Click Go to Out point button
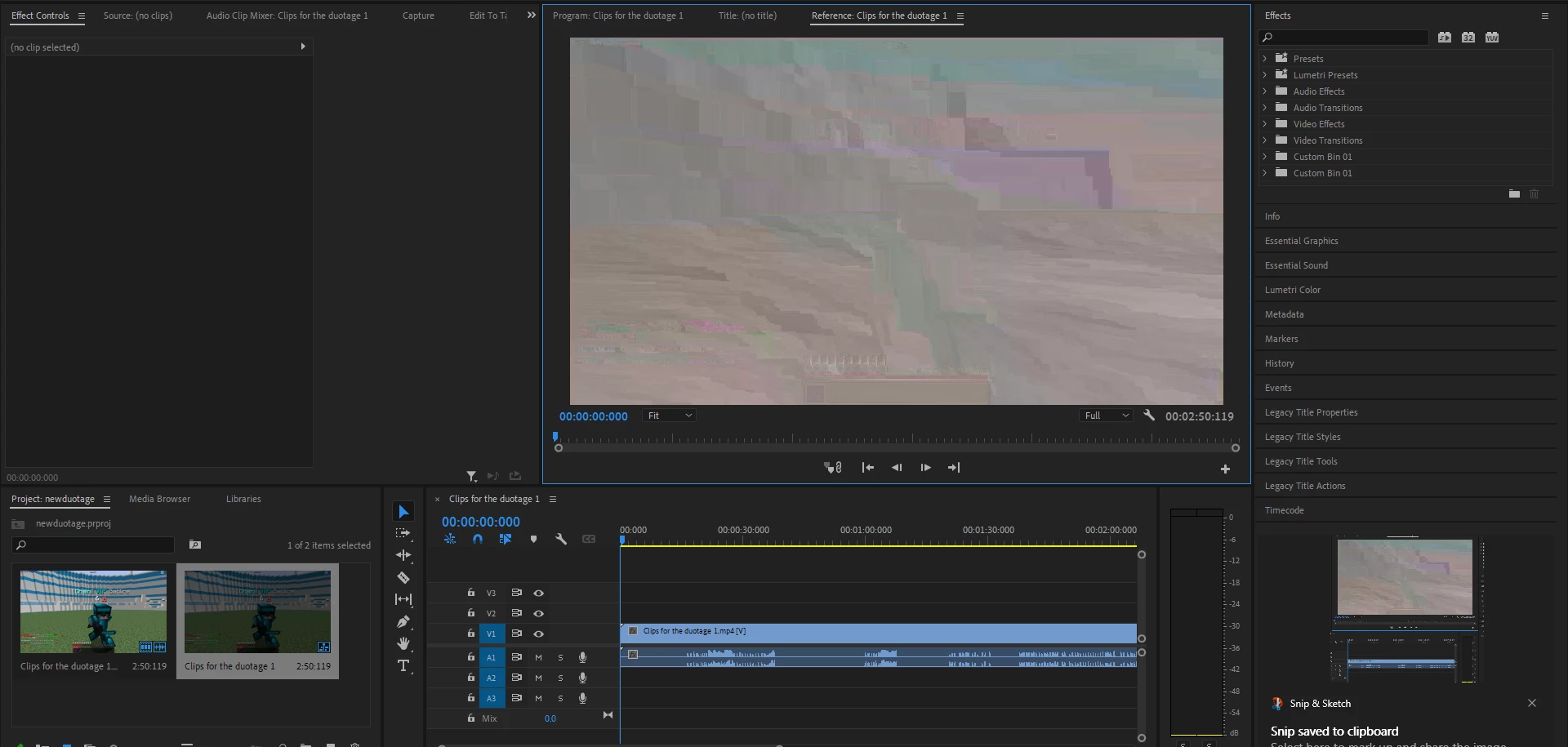Image resolution: width=1568 pixels, height=747 pixels. point(954,468)
